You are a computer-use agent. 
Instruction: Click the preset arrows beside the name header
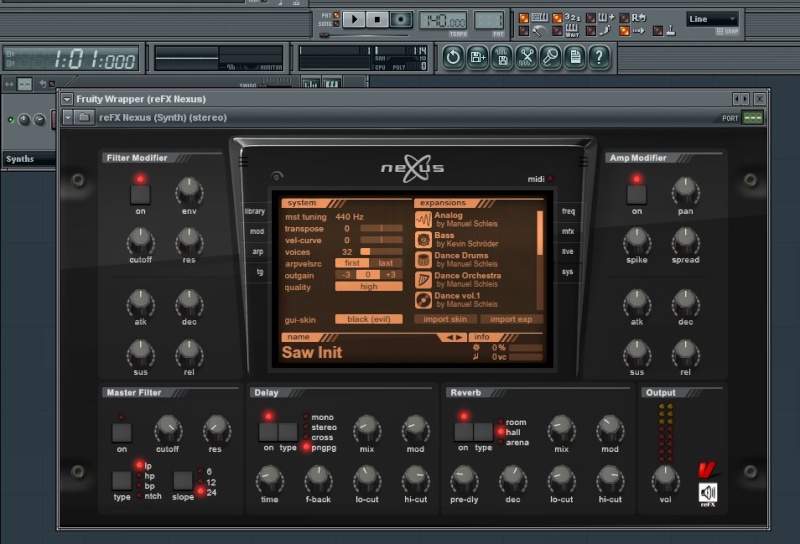coord(452,337)
